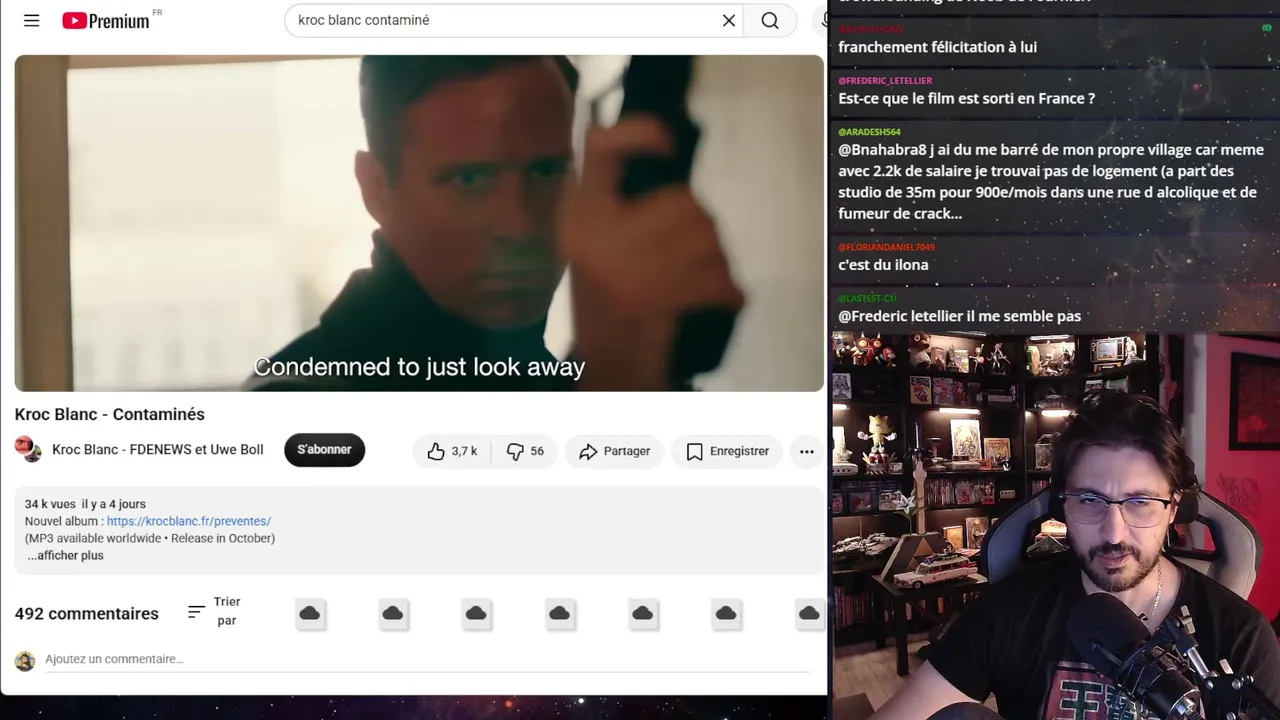Open the Kroc Blanc channel avatar

[28, 449]
